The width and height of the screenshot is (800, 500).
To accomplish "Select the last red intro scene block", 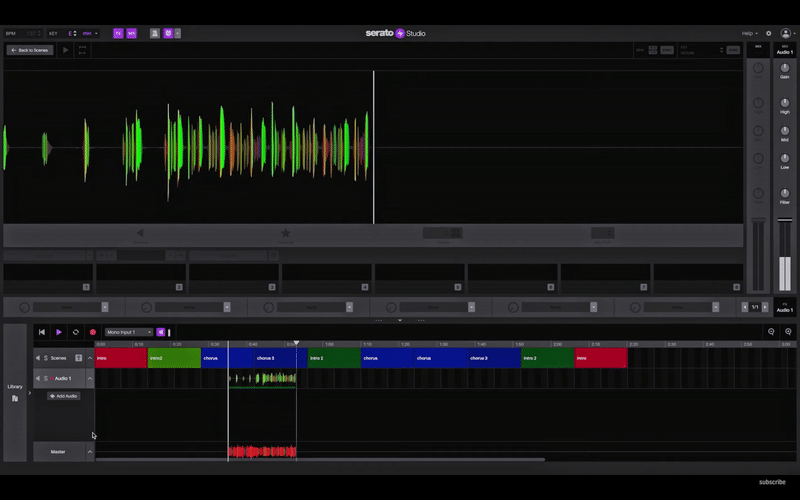I will pyautogui.click(x=601, y=358).
